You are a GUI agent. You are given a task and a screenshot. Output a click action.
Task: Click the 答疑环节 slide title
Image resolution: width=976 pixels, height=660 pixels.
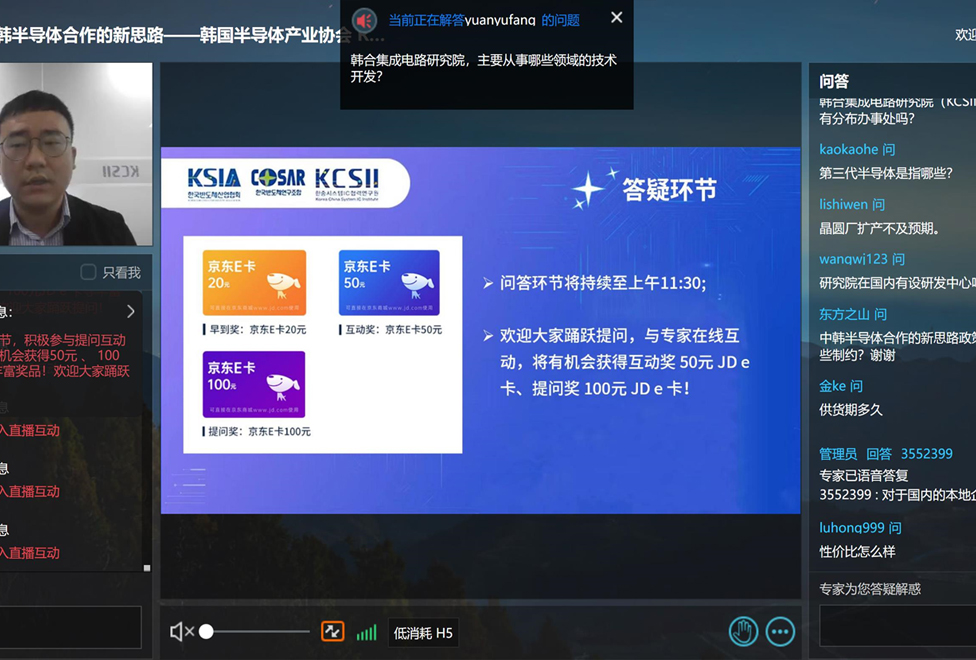(x=669, y=190)
